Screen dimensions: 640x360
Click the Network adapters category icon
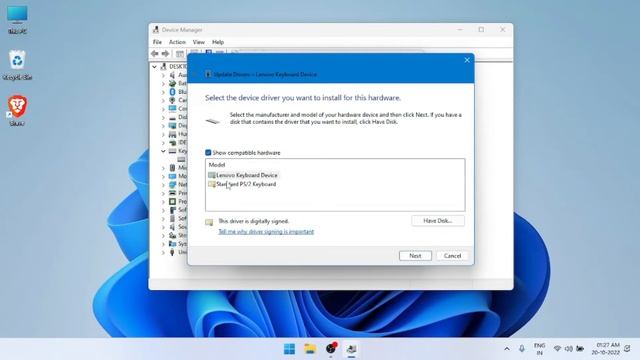coord(172,184)
